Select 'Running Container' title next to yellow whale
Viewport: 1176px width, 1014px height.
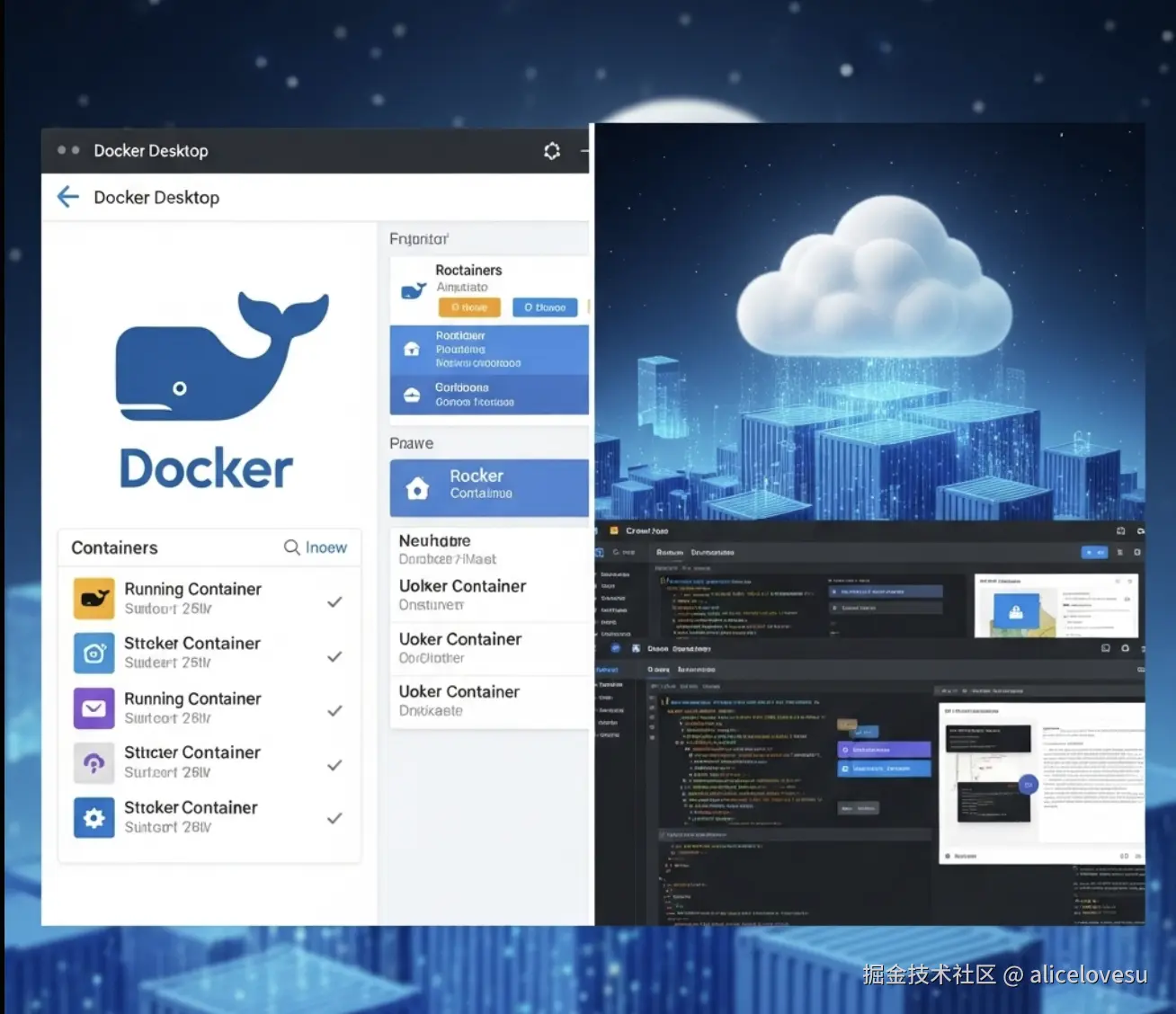coord(192,589)
